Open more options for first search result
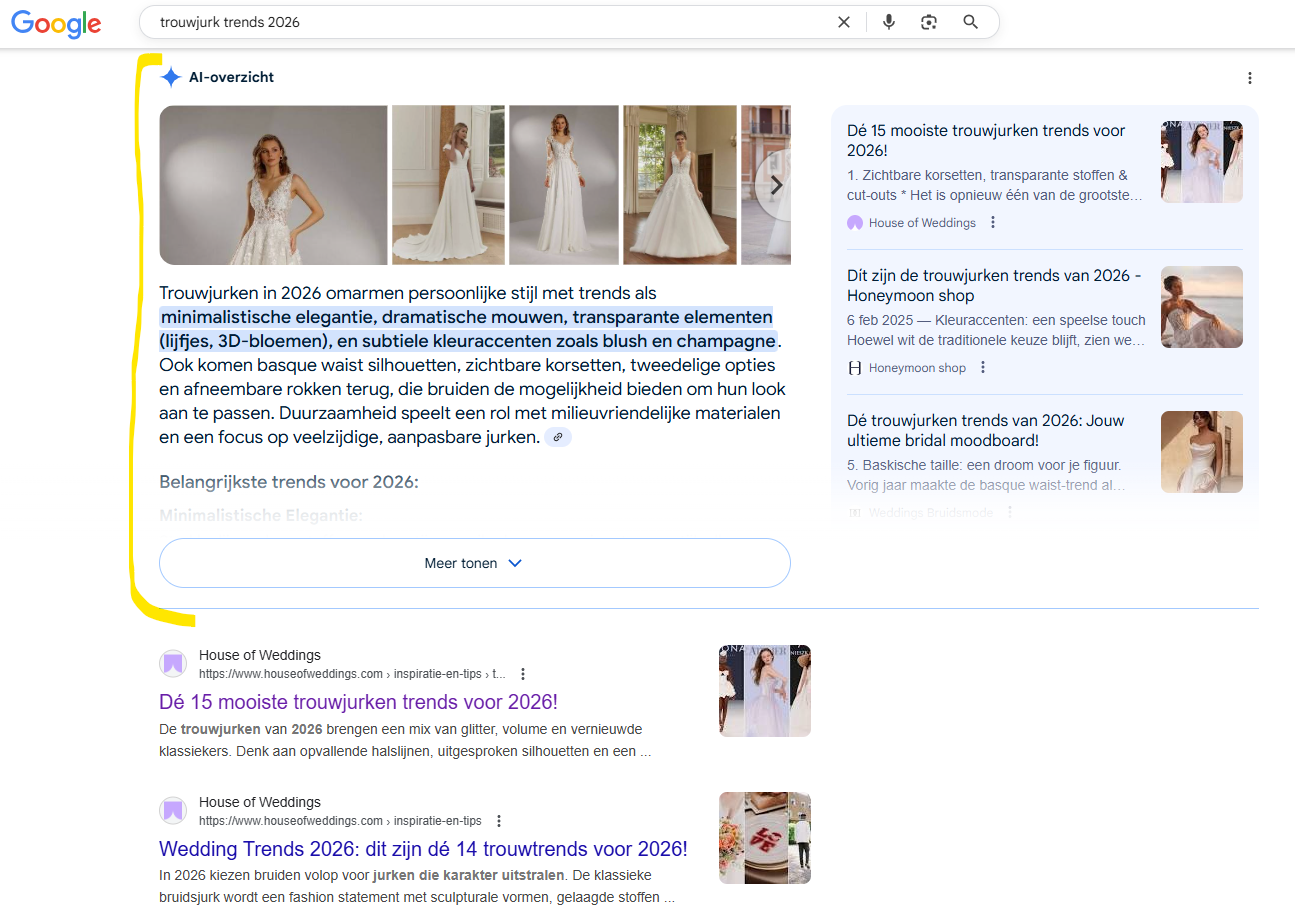The image size is (1295, 923). (x=523, y=674)
